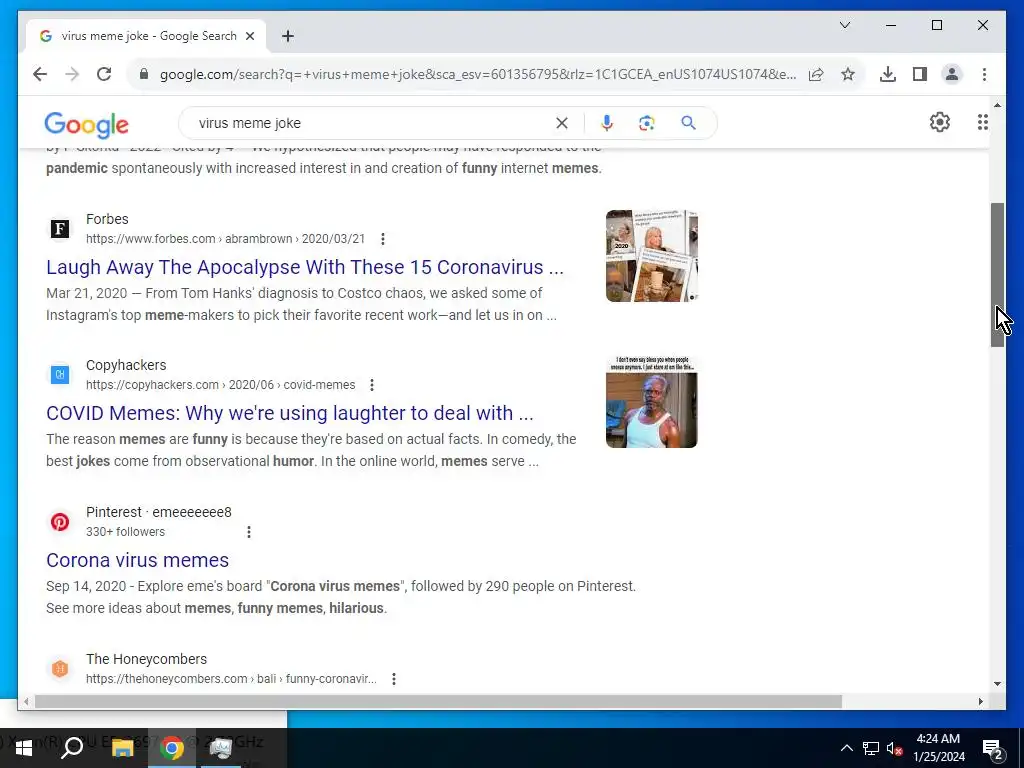
Task: Open Google quick settings gear
Action: coord(940,122)
